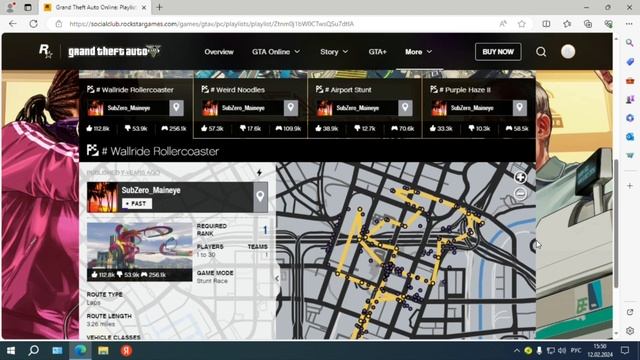Click map pin on Wallride Rollercoaster card
The image size is (640, 360).
pyautogui.click(x=176, y=108)
